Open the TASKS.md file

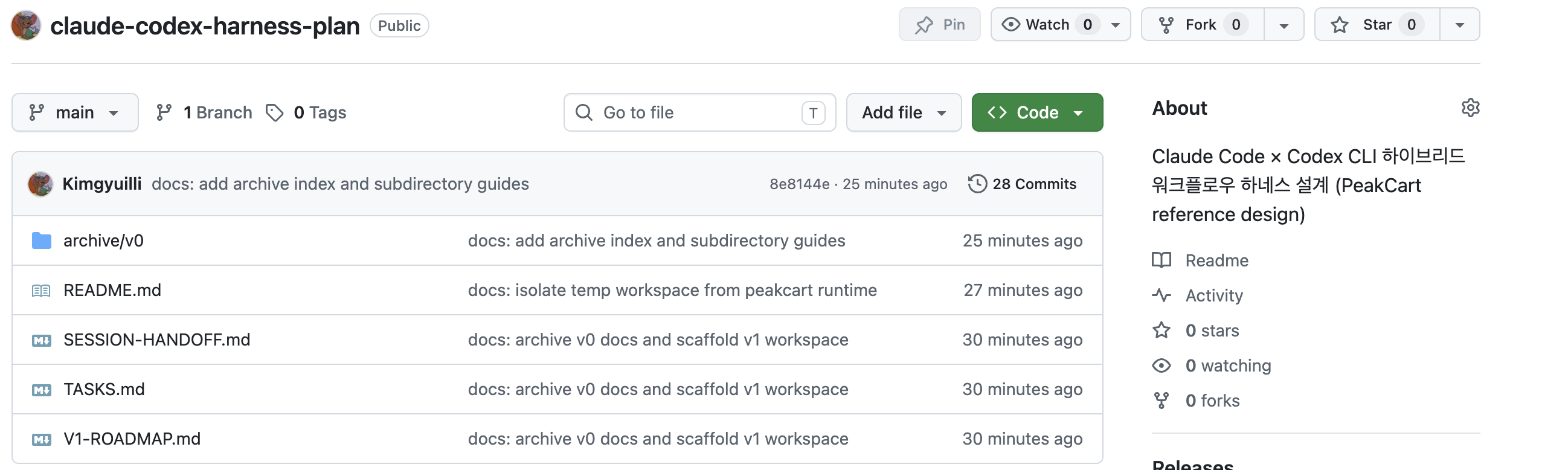tap(104, 390)
